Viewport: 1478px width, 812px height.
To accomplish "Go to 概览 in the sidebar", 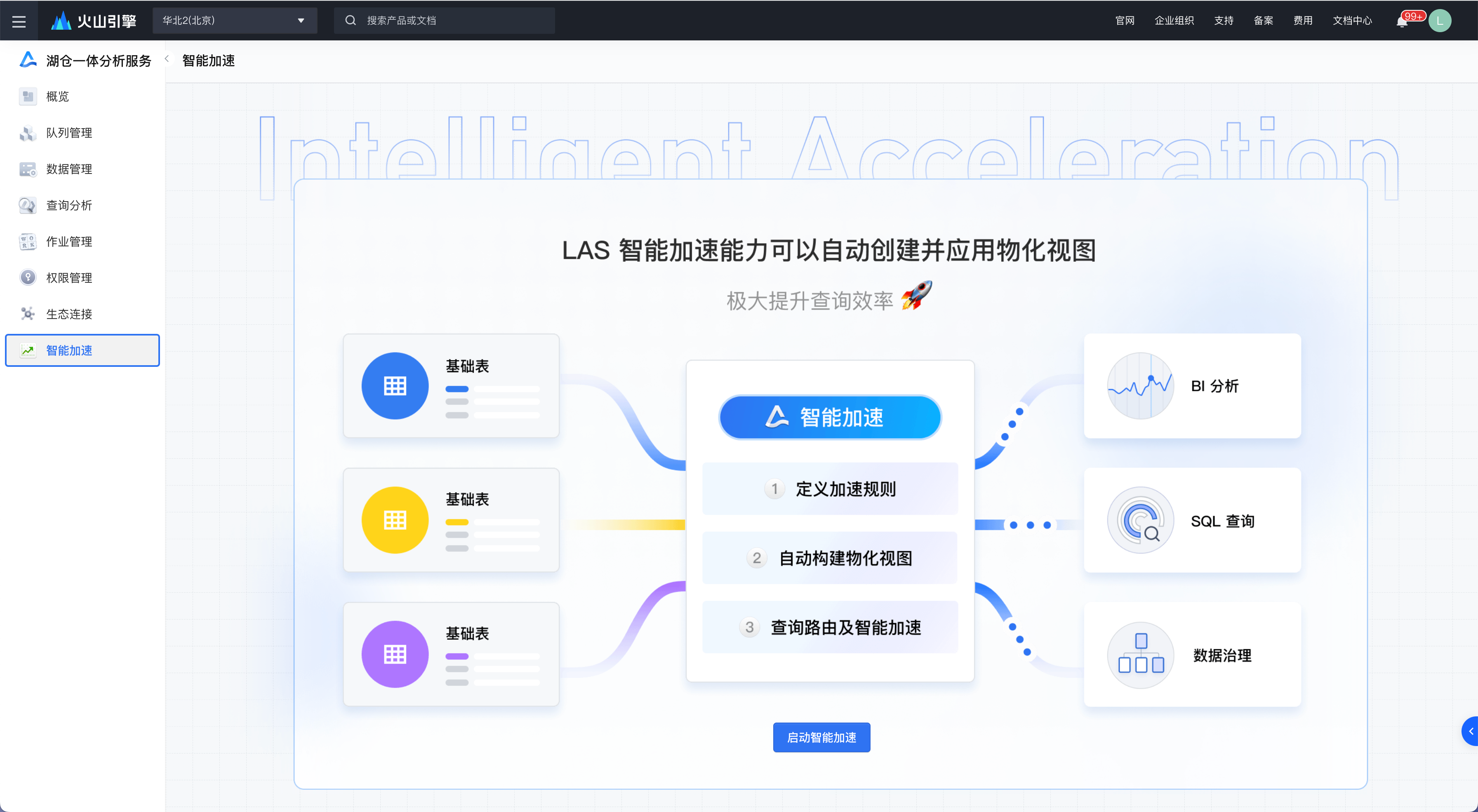I will pos(82,96).
